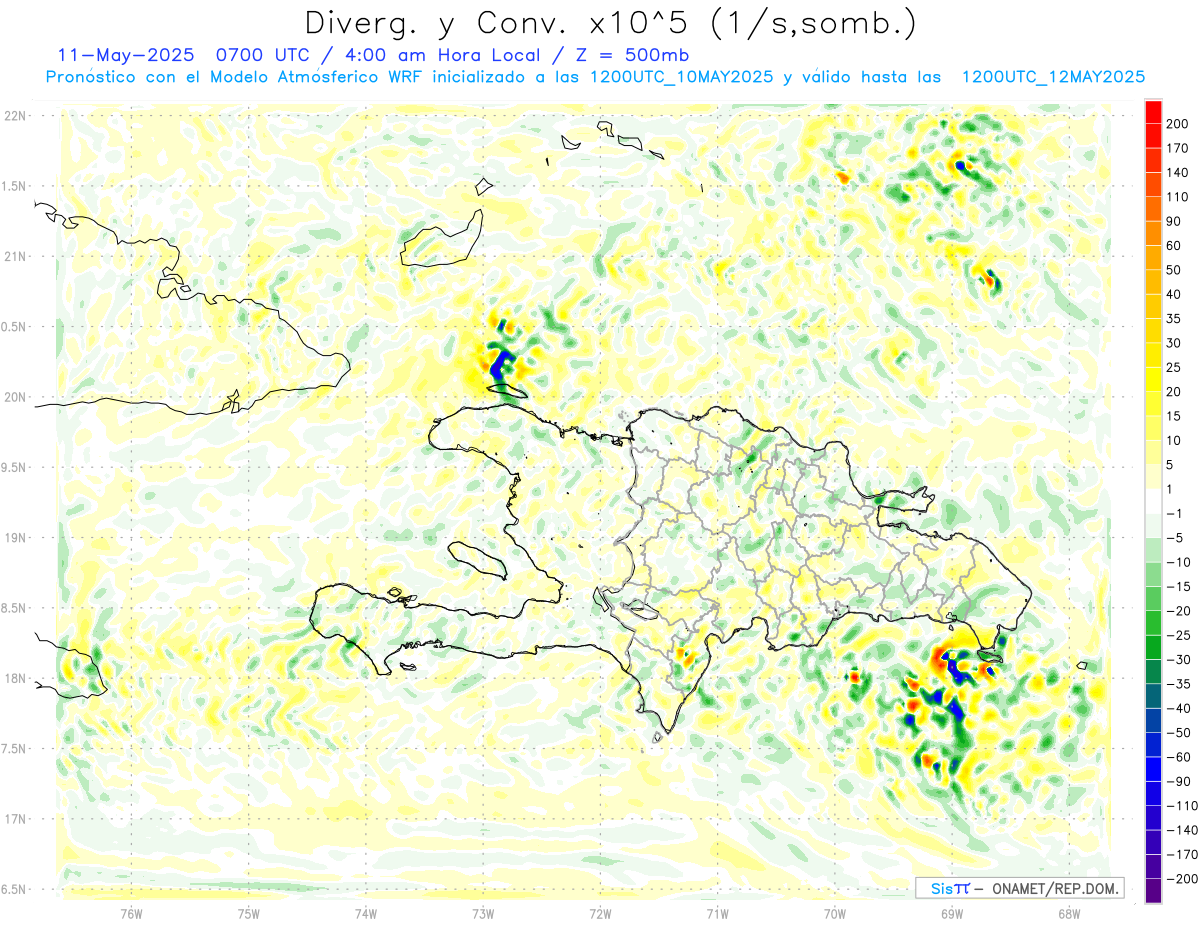Click the color bar value '-140'
Image resolution: width=1200 pixels, height=927 pixels.
(x=1182, y=830)
